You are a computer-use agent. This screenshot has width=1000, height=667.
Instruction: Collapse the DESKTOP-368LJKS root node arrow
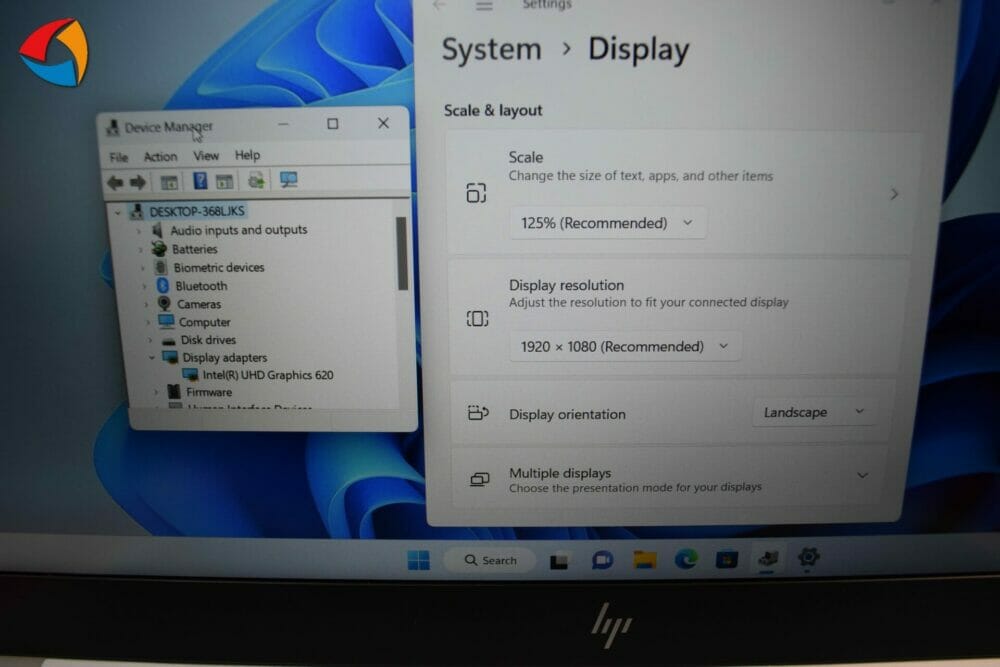click(118, 212)
